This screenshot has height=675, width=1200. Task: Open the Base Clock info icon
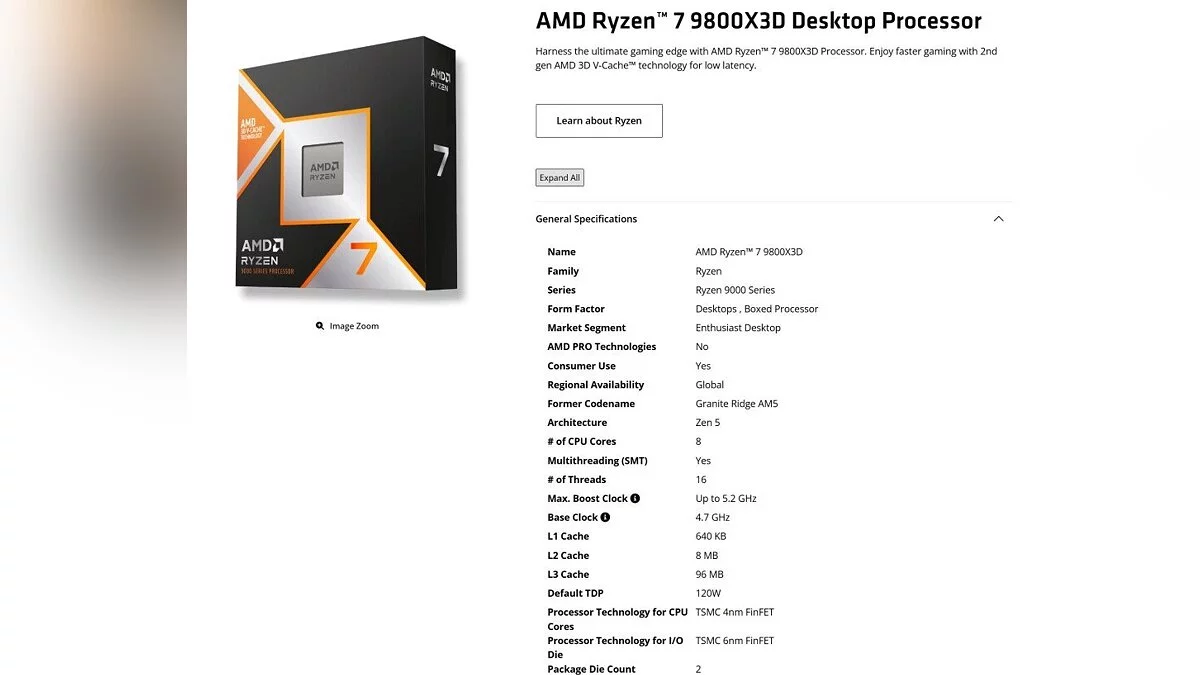tap(605, 517)
